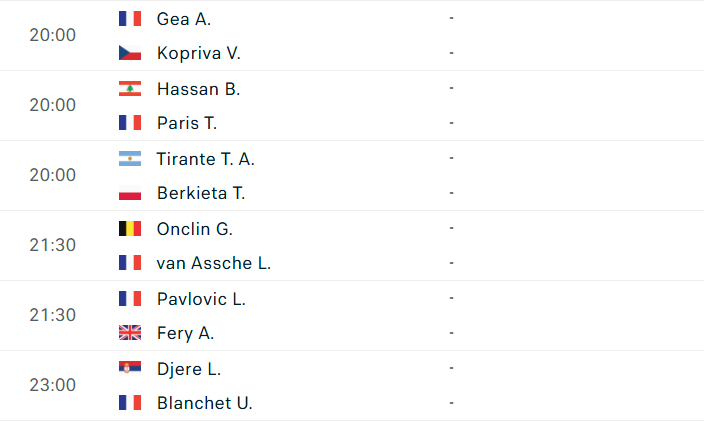
Task: Select Pavlovic L. in match list
Action: 201,298
